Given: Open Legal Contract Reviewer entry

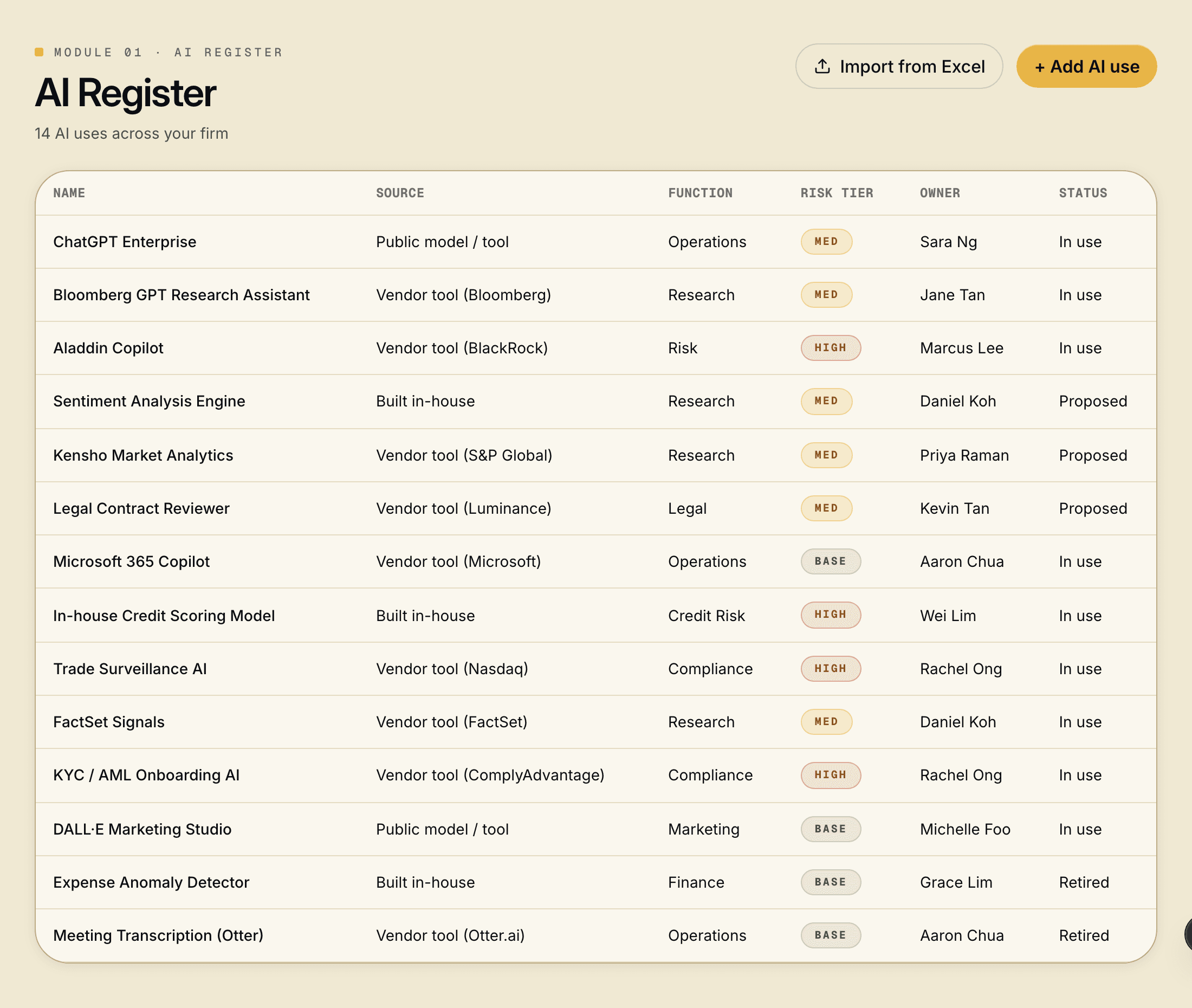Looking at the screenshot, I should [595, 508].
